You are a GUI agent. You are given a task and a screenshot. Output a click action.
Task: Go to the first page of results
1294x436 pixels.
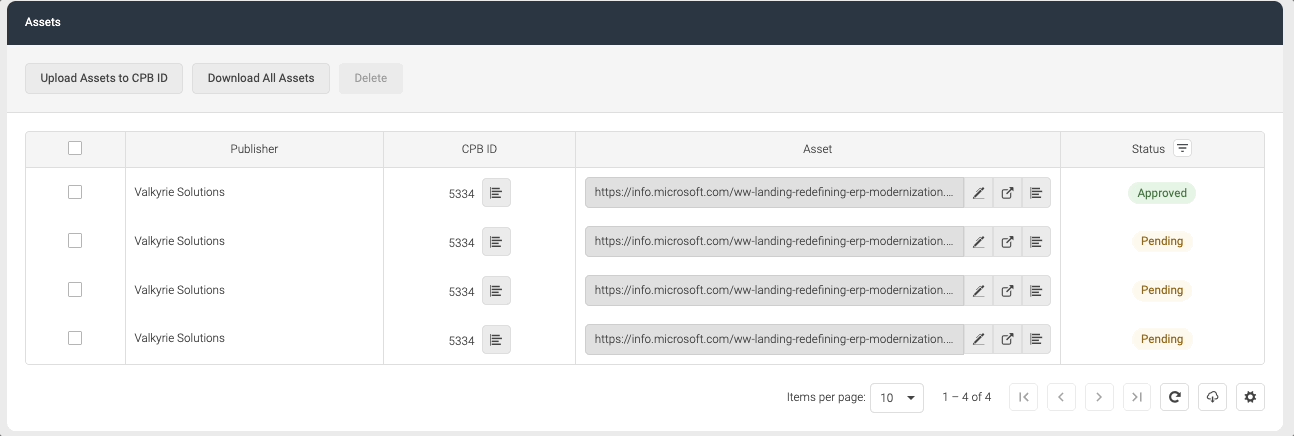pos(1023,397)
